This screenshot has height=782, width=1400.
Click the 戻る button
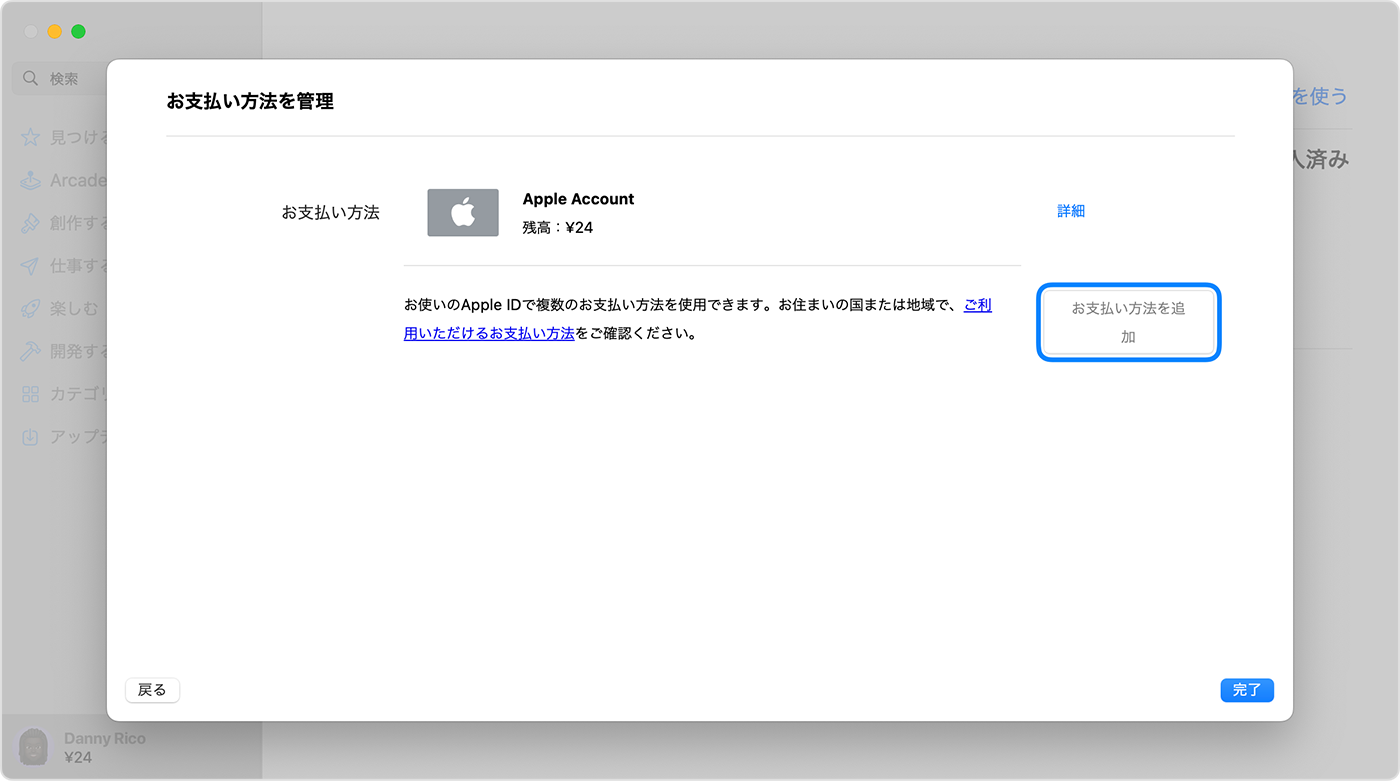coord(152,690)
